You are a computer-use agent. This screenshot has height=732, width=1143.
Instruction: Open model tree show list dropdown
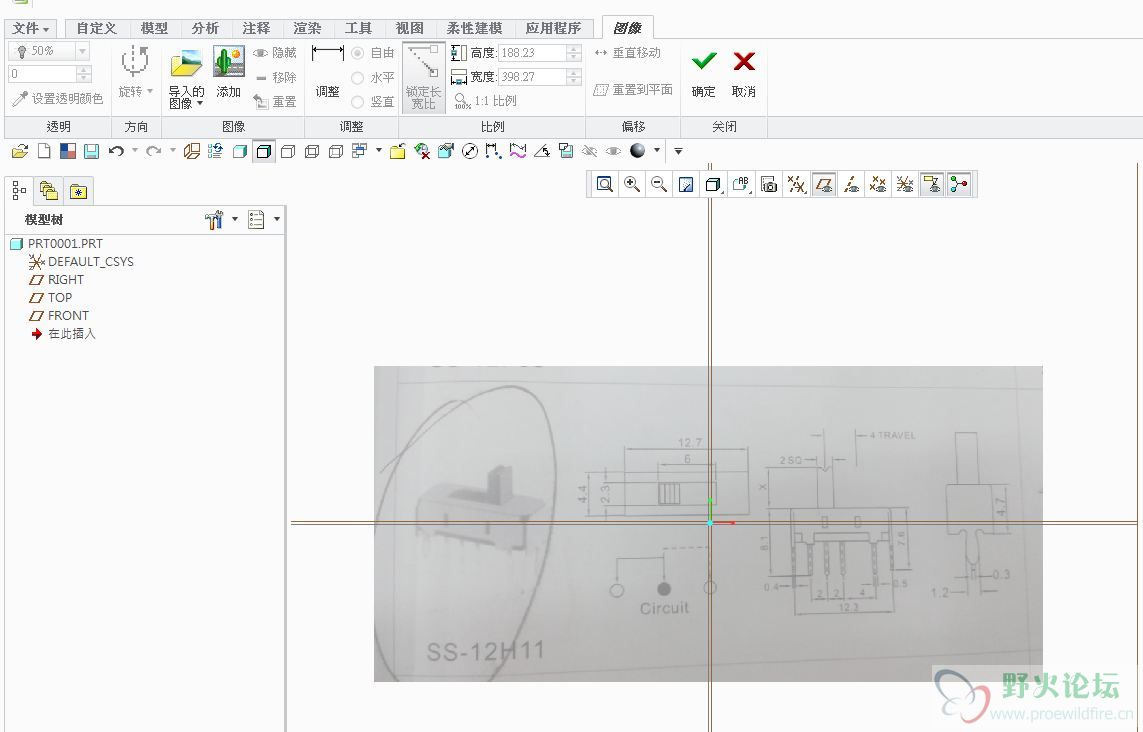click(276, 219)
